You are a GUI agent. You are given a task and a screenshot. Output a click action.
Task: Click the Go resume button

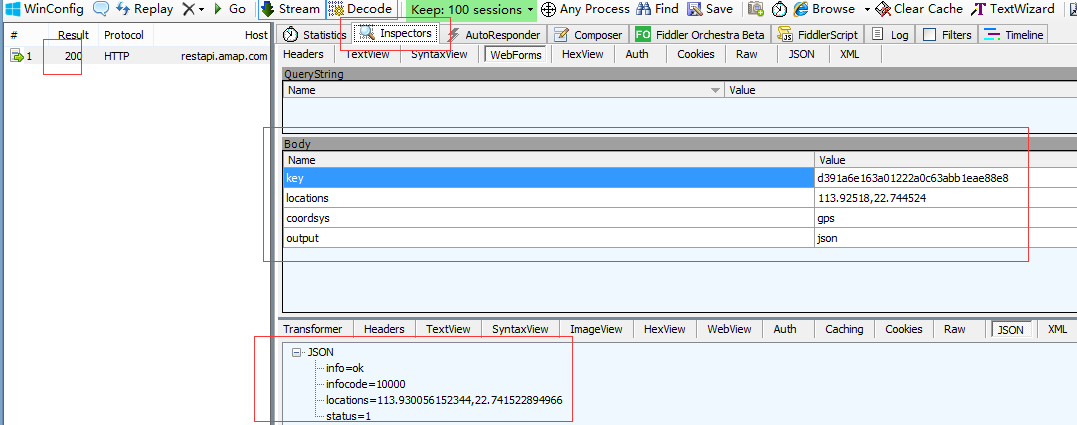[x=229, y=9]
